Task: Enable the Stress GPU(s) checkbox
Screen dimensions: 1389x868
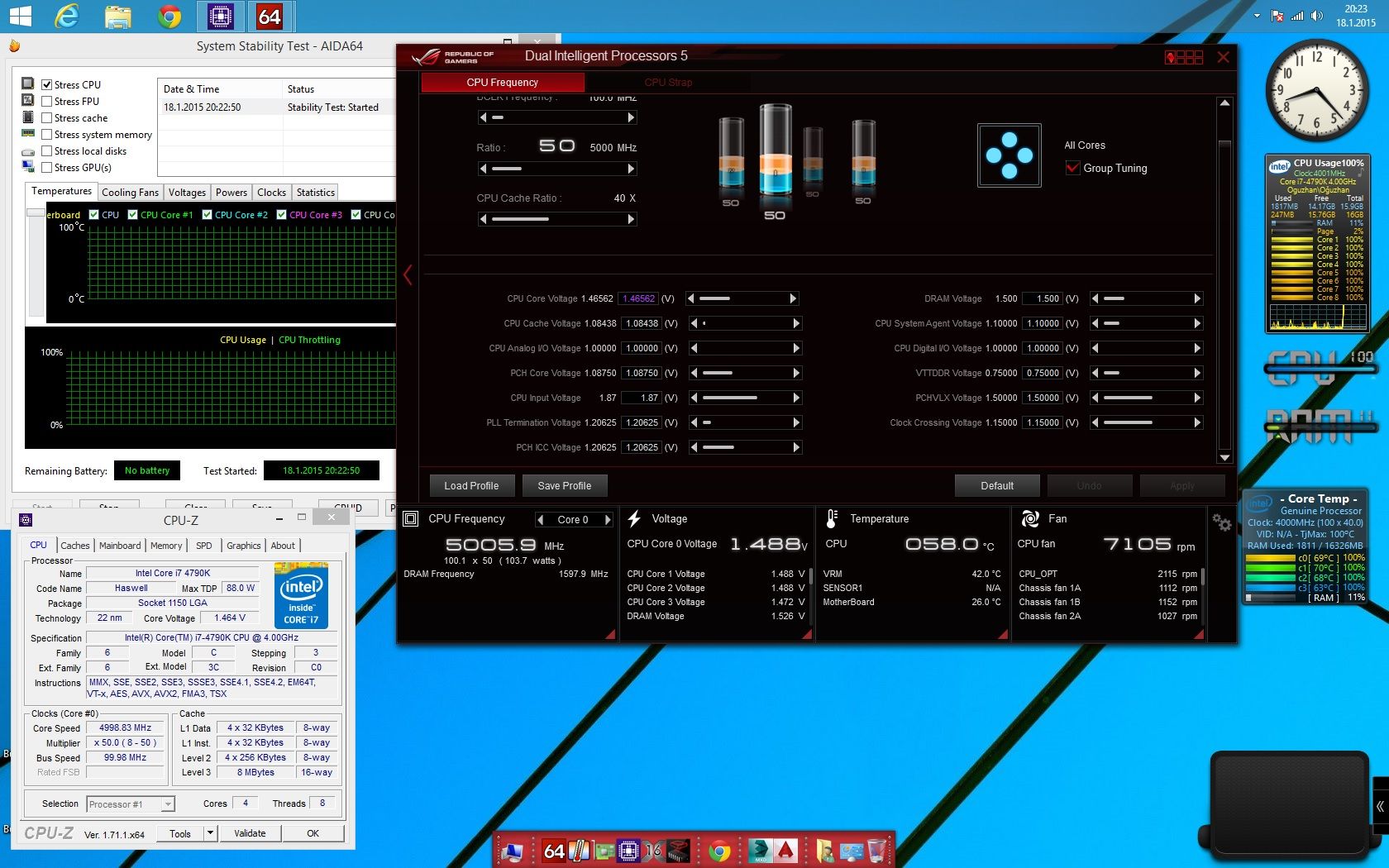Action: click(48, 167)
